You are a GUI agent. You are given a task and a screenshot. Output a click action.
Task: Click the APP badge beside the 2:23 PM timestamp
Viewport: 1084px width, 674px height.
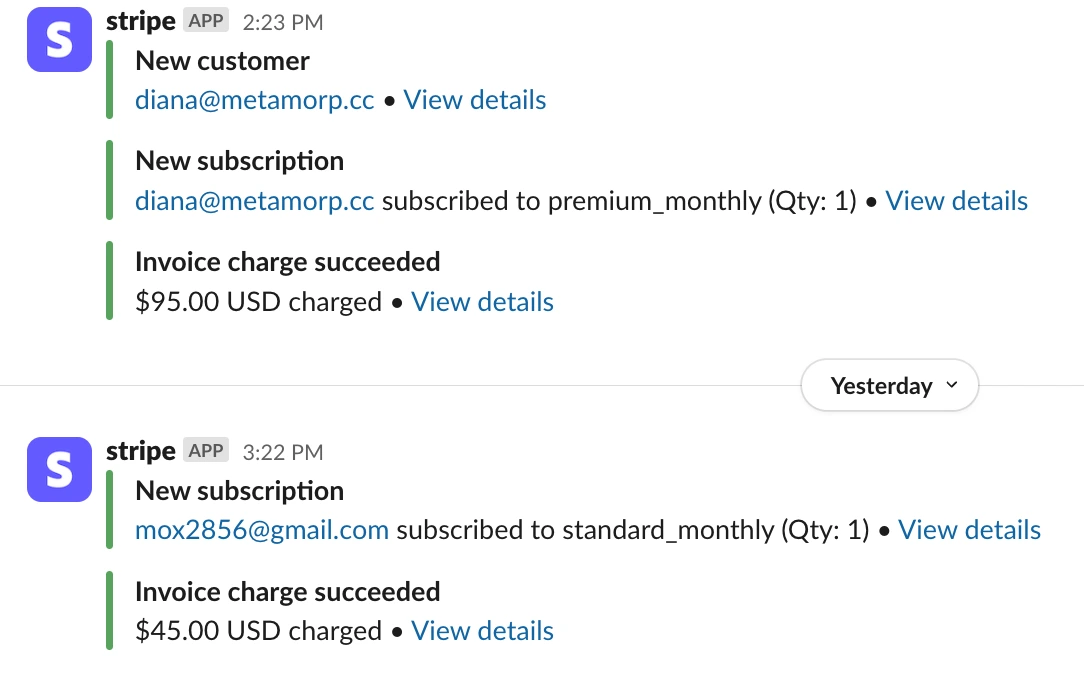tap(206, 21)
